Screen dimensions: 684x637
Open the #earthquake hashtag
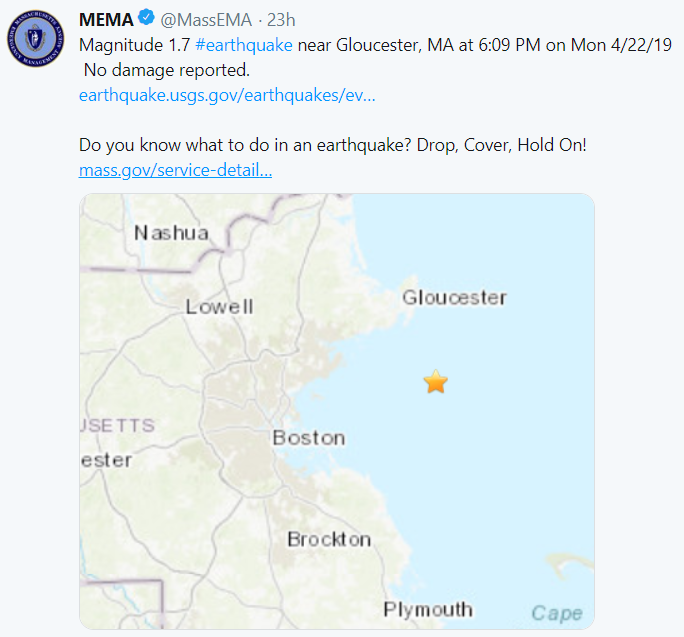[244, 46]
